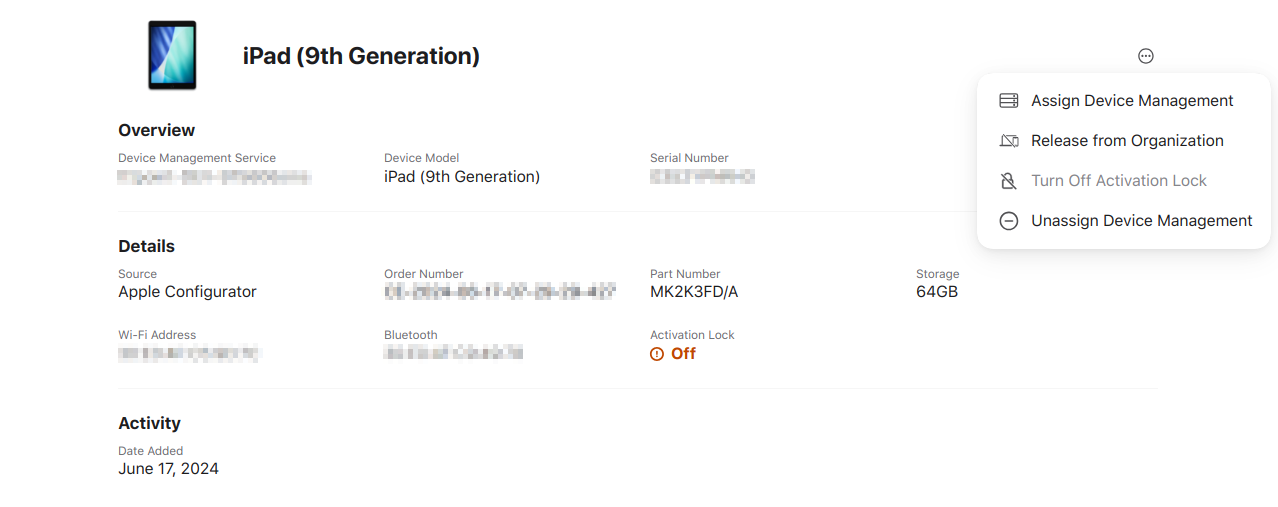1278x507 pixels.
Task: Click the 64GB storage value
Action: tap(937, 292)
